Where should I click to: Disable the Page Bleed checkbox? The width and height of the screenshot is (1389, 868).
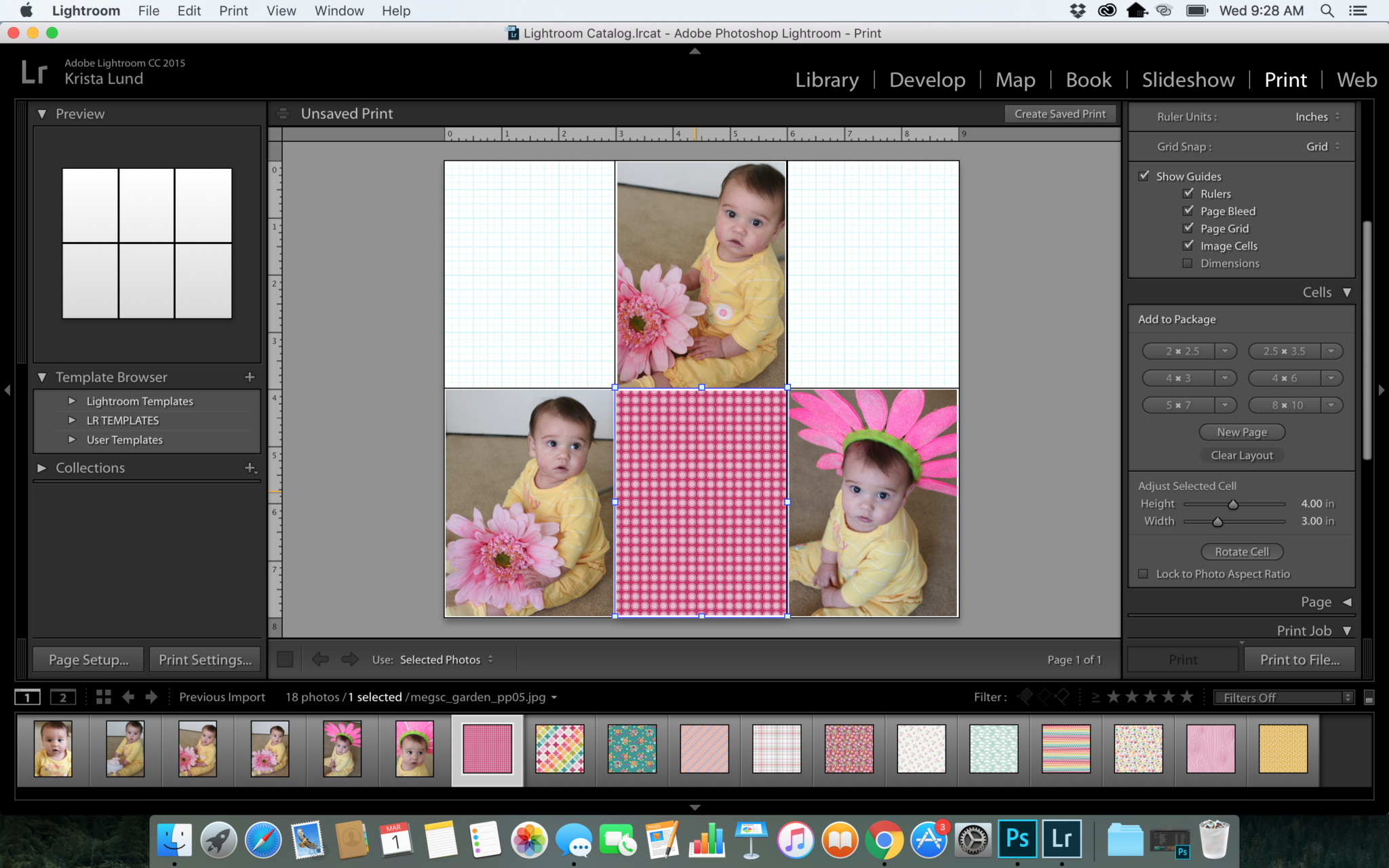click(x=1188, y=211)
